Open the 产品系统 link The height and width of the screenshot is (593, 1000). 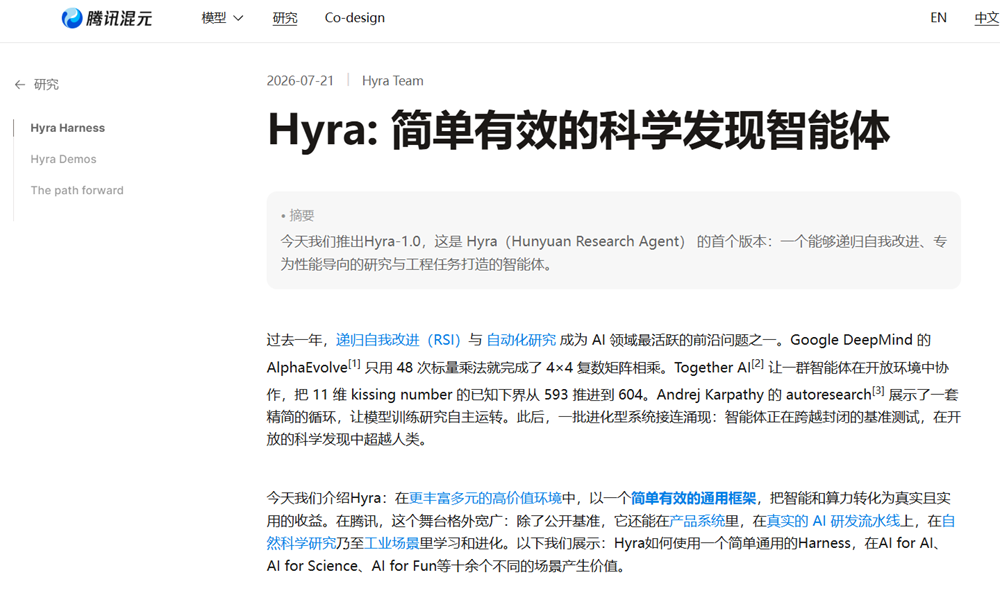click(x=697, y=521)
